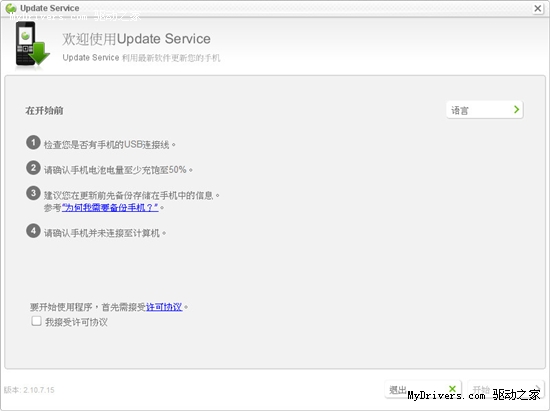Image resolution: width=550 pixels, height=411 pixels.
Task: Click the Update Service title bar logo
Action: 11,8
